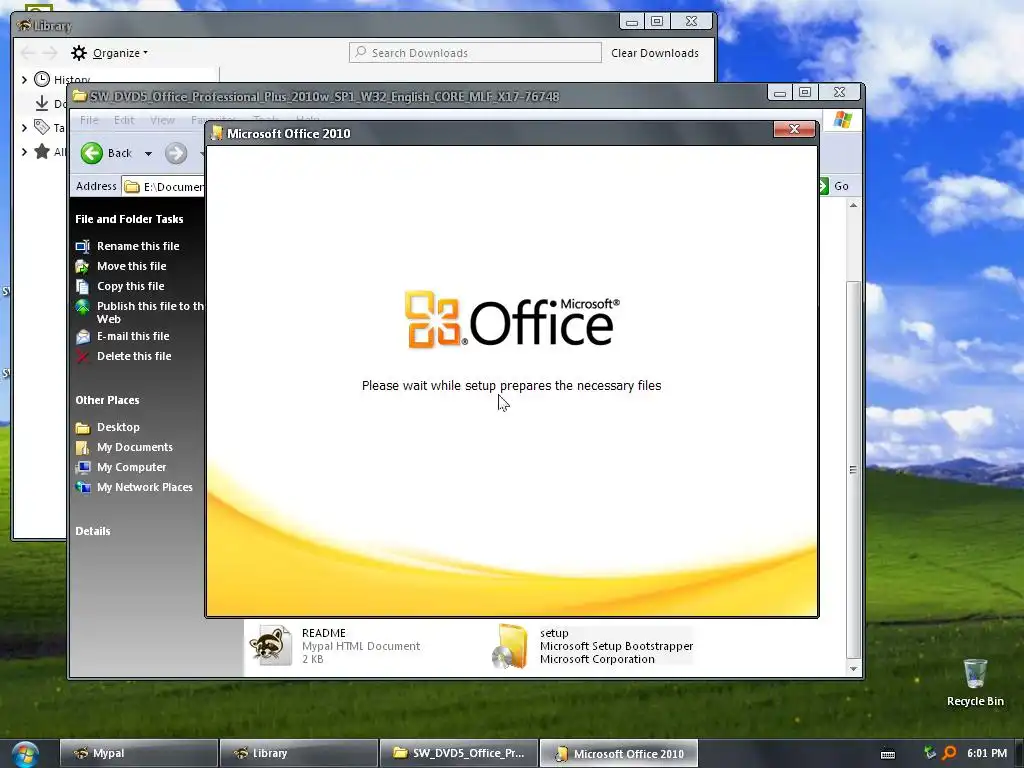Open the Edit menu in Explorer window
The image size is (1024, 768).
tap(123, 120)
